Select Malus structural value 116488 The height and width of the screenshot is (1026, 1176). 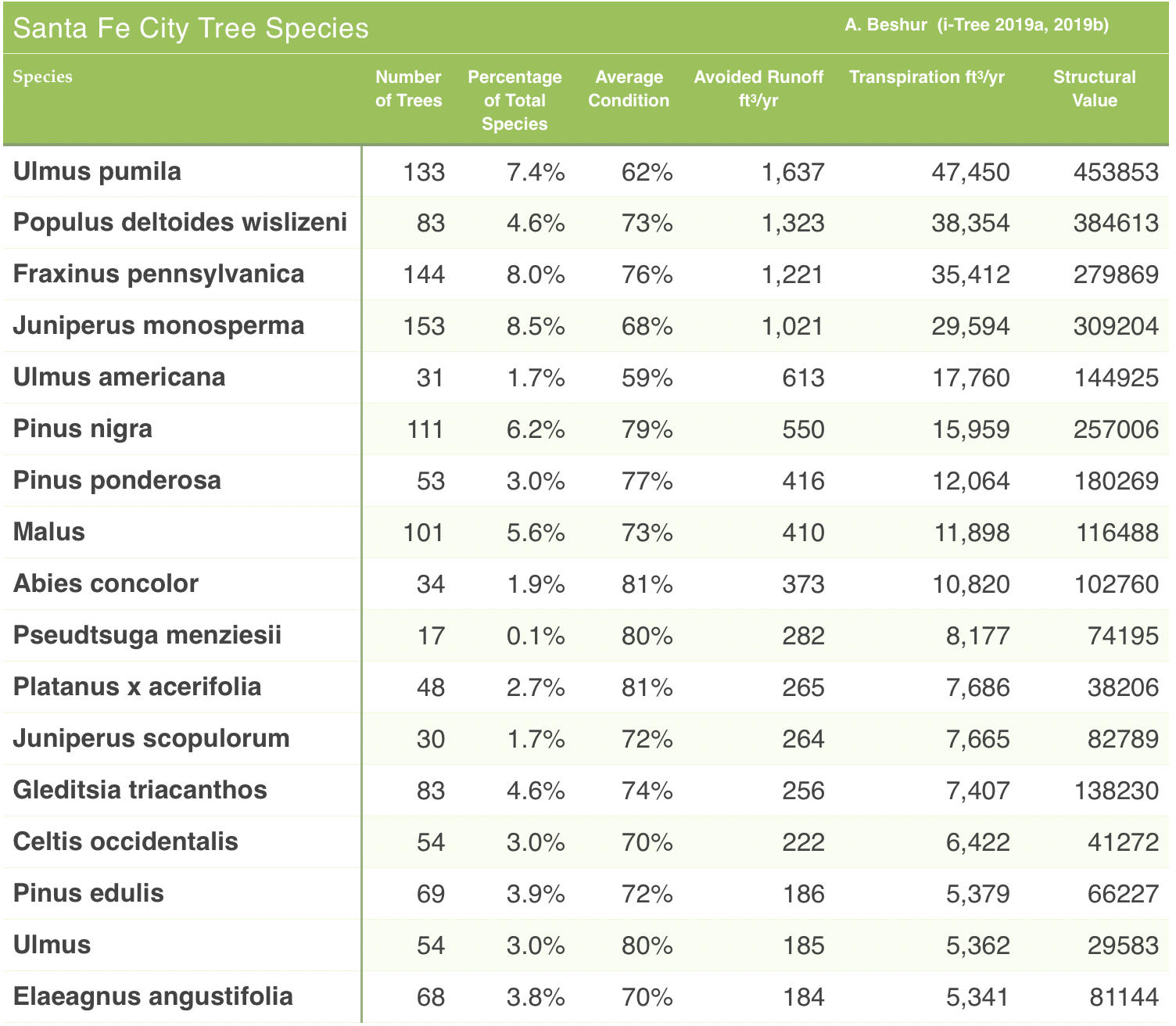[1117, 533]
